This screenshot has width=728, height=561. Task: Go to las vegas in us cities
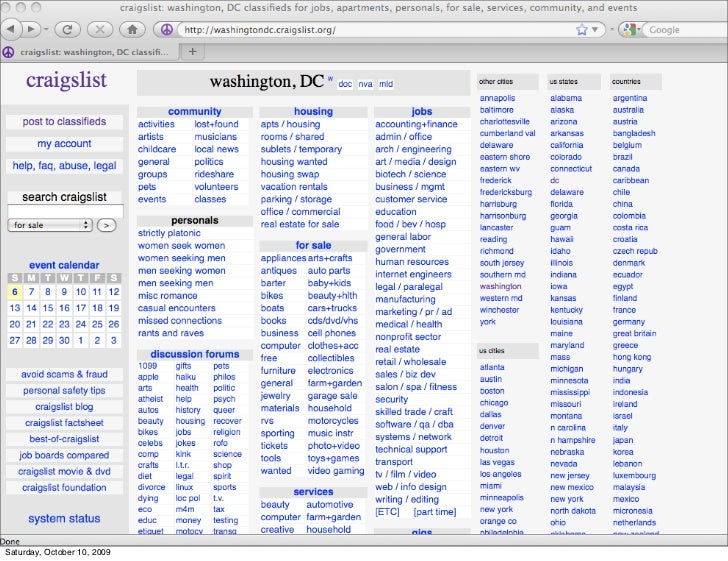[x=497, y=462]
